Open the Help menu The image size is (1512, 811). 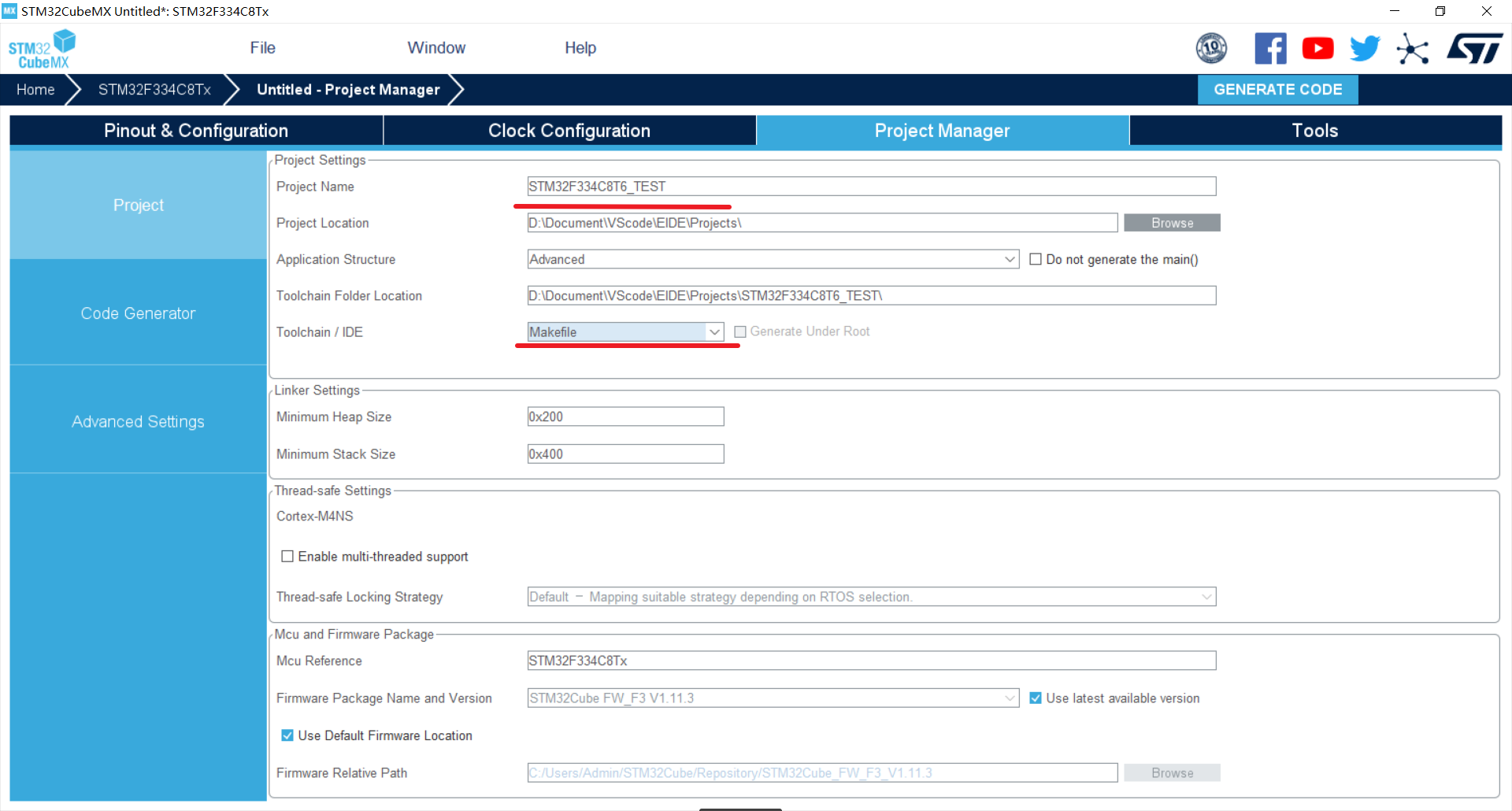point(580,48)
